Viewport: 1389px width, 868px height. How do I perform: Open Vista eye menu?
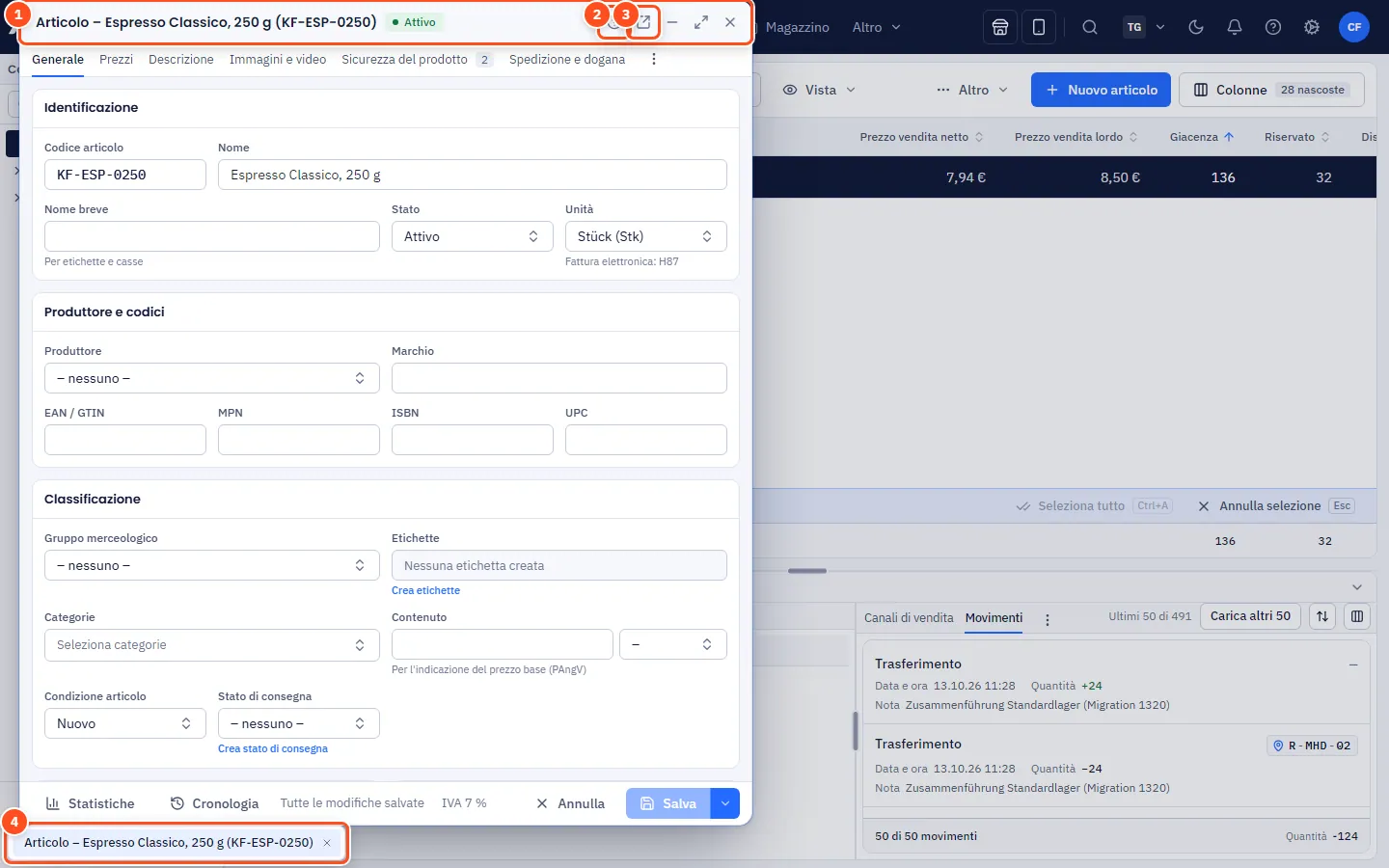pos(819,90)
